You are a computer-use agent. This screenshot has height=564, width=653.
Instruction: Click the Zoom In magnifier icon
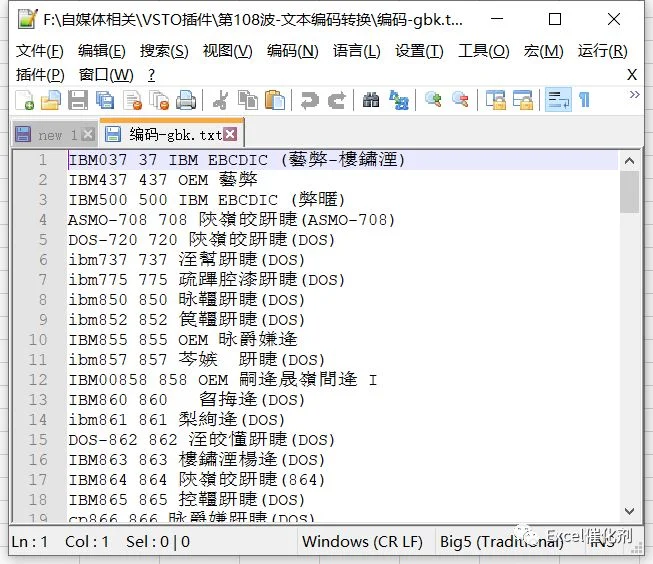tap(433, 100)
